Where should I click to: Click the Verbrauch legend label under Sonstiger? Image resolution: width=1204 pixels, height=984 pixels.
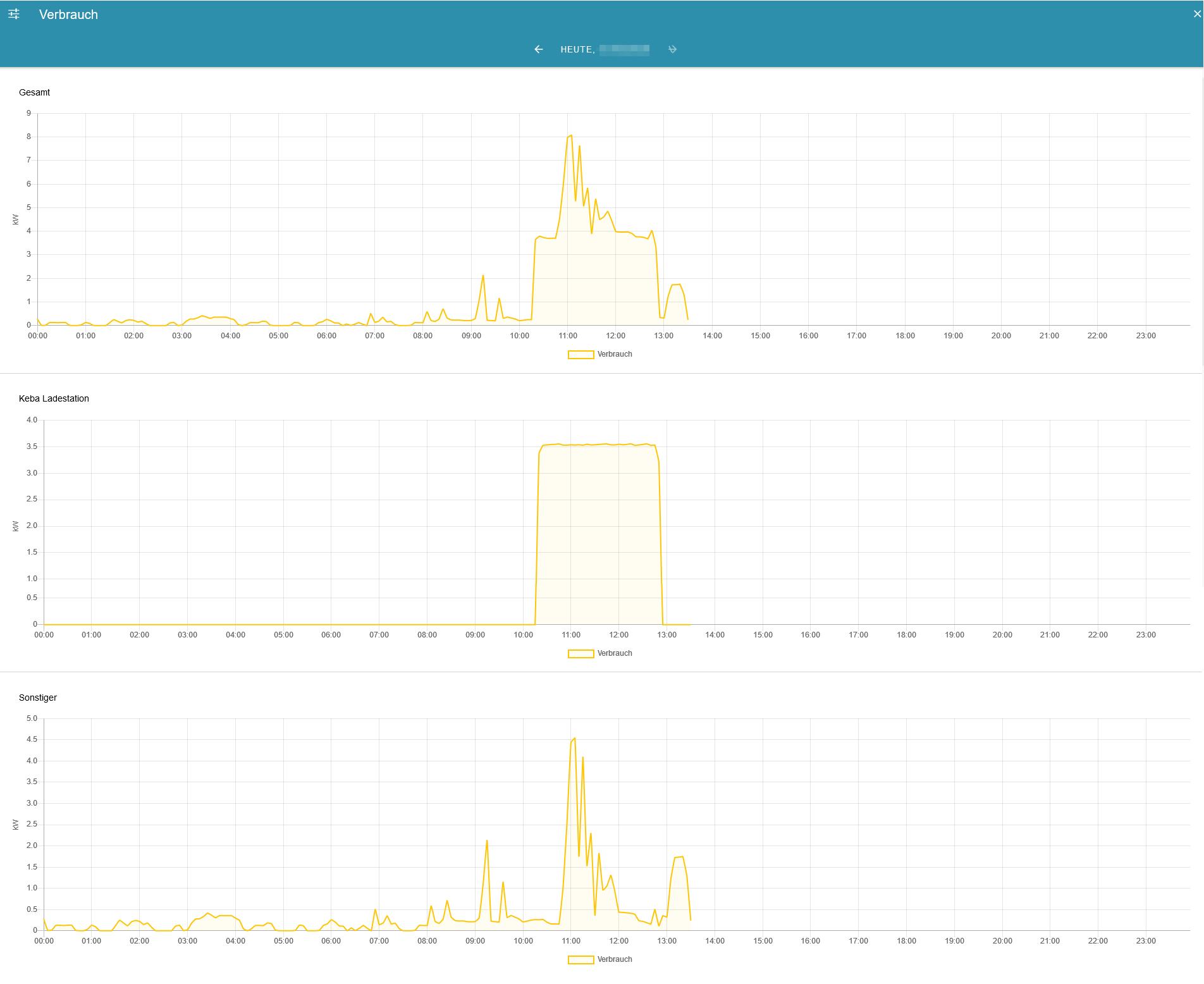click(x=615, y=959)
